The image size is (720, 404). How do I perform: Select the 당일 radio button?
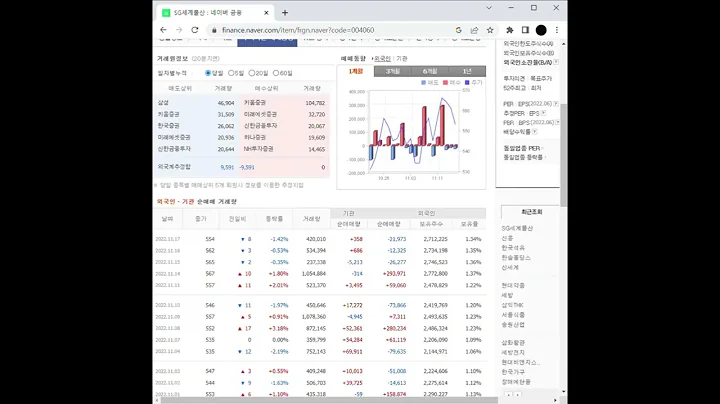pos(208,73)
